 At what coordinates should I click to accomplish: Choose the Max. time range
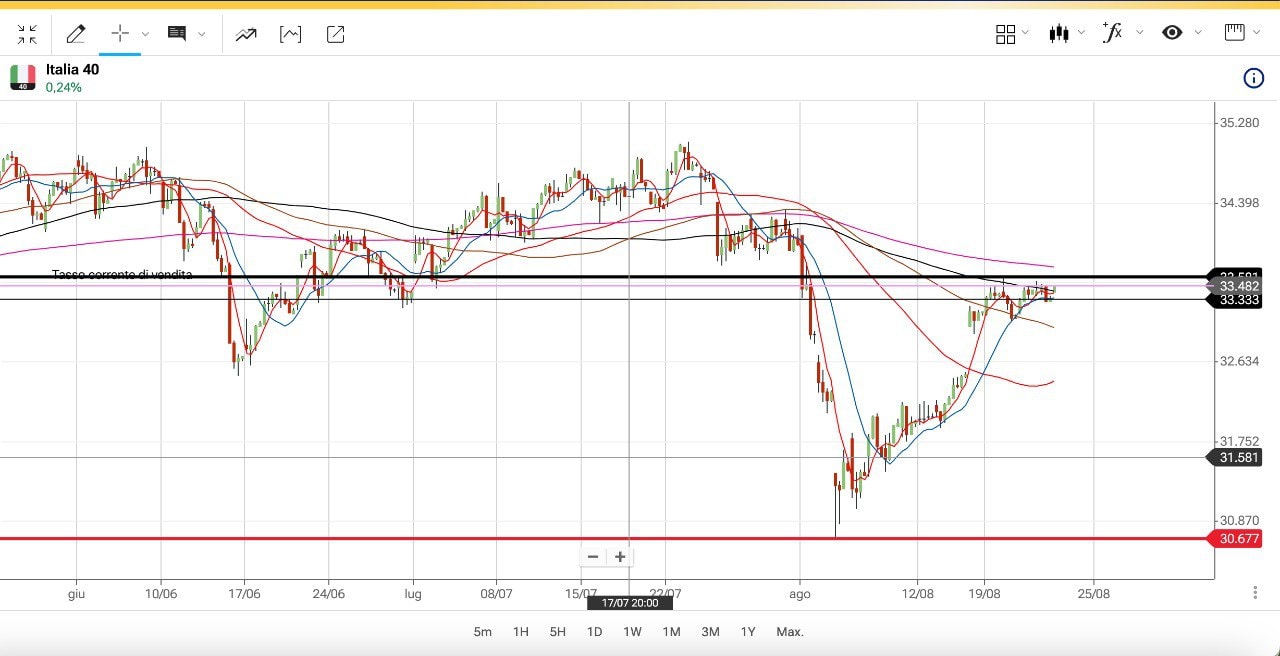(790, 632)
